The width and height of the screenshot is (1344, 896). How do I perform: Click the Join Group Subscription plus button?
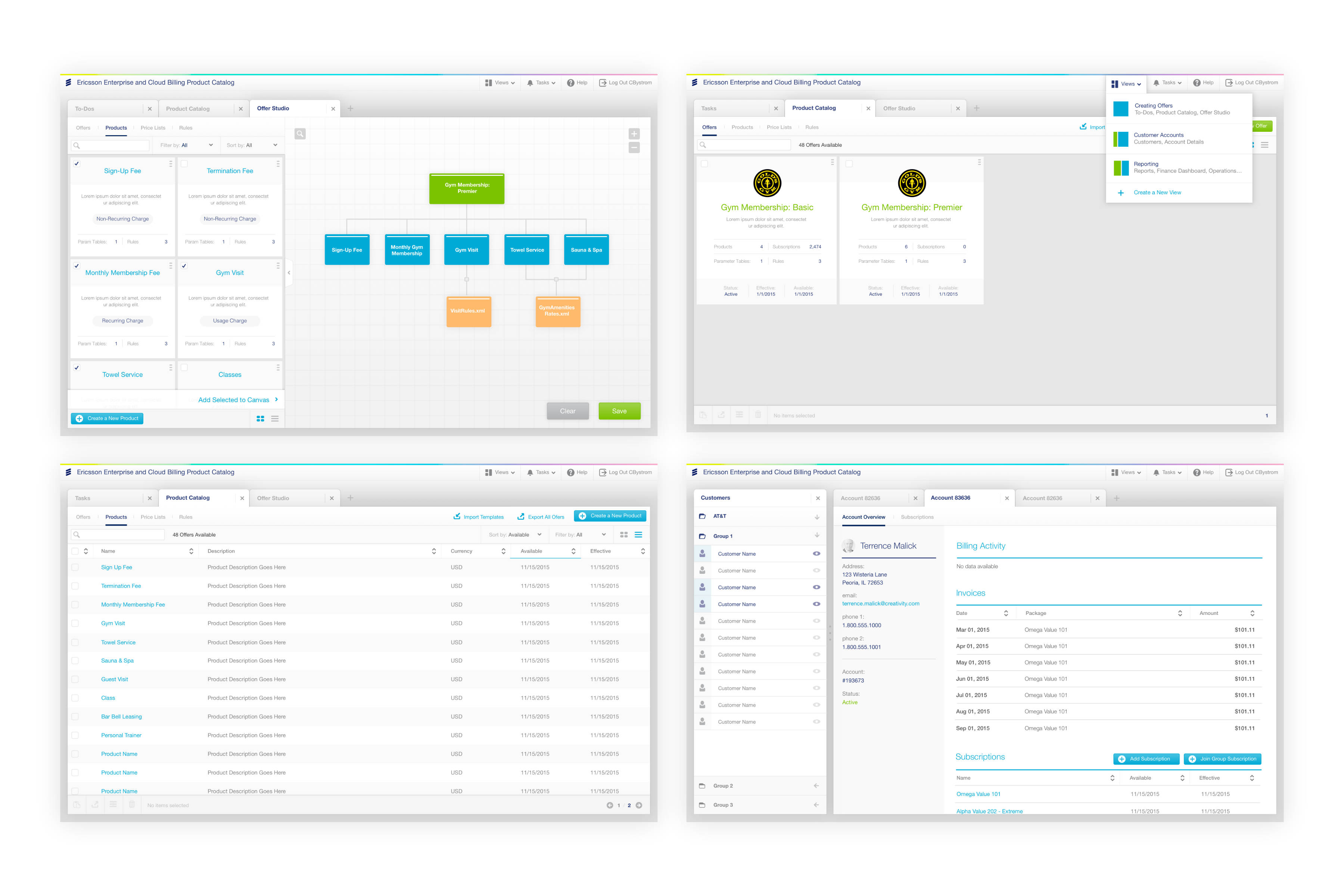[1192, 759]
